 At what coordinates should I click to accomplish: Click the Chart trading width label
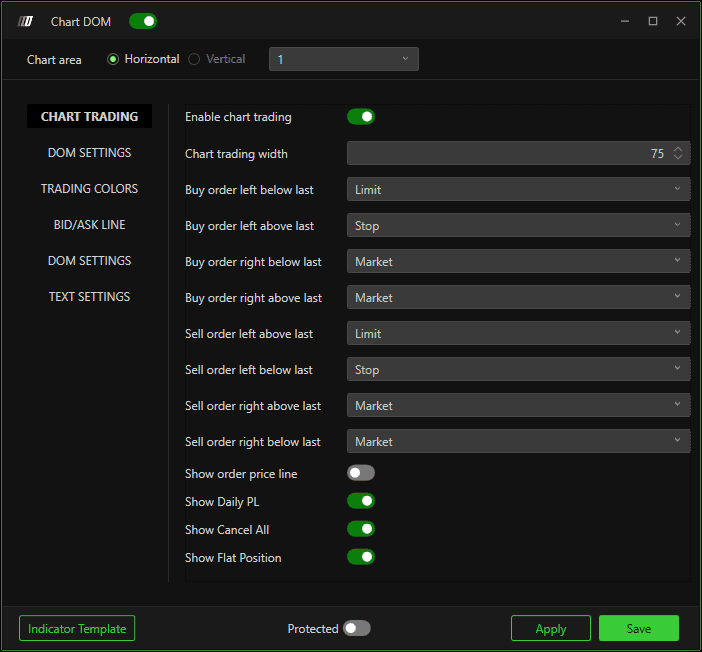coord(236,154)
